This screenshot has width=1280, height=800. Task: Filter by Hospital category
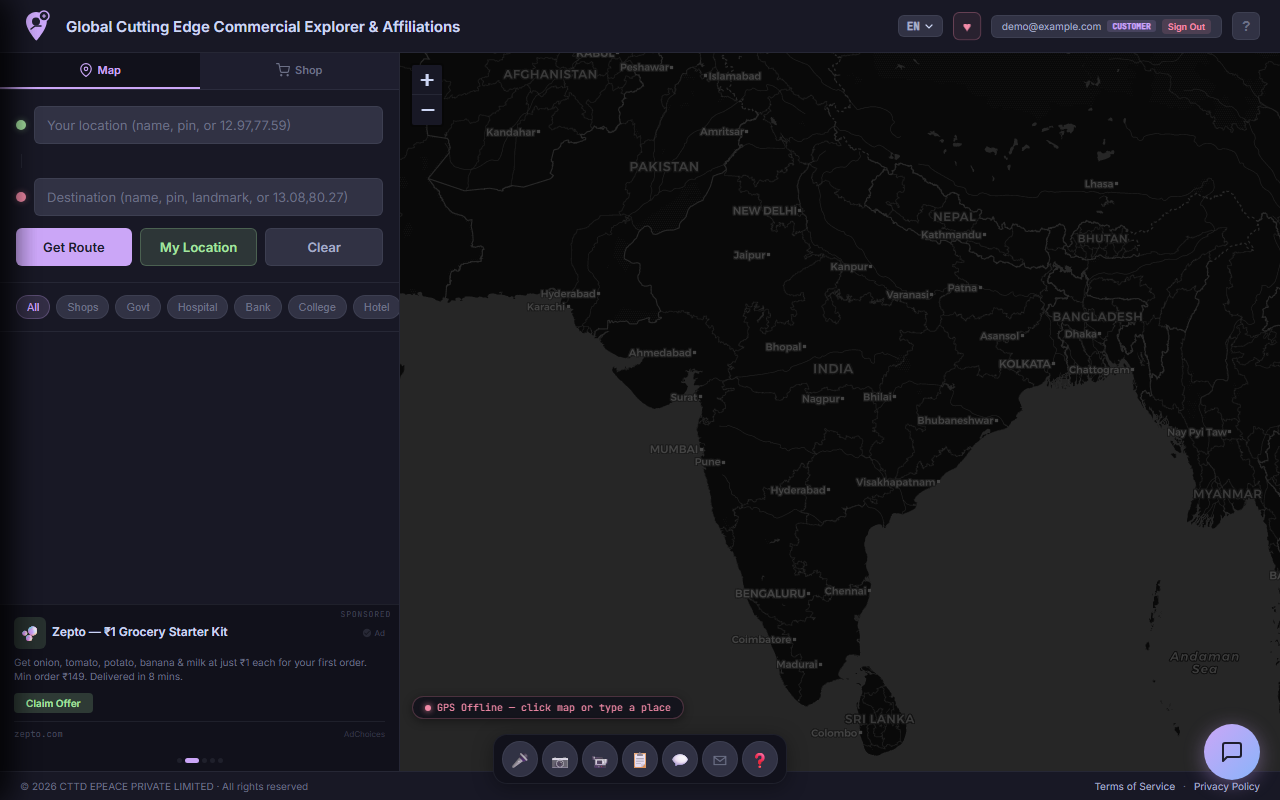[x=197, y=307]
